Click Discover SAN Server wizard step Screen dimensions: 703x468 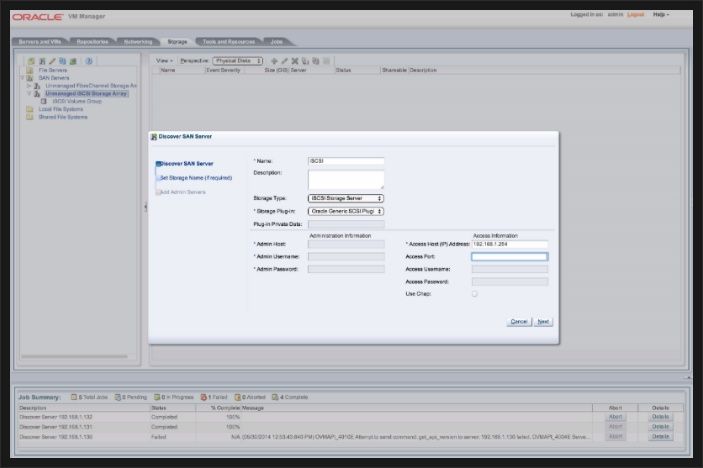[187, 164]
